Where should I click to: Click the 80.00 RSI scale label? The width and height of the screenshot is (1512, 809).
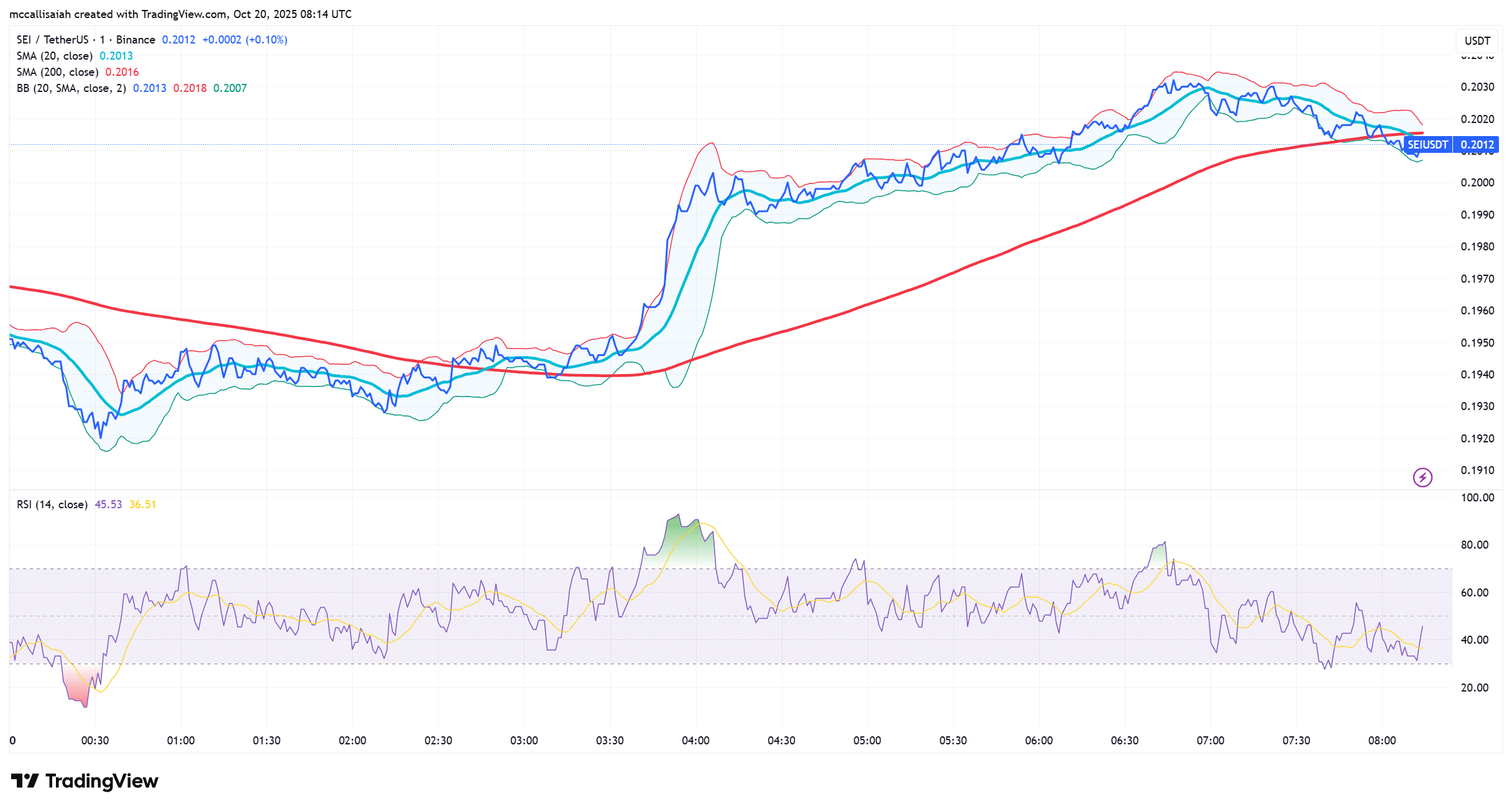click(x=1474, y=545)
